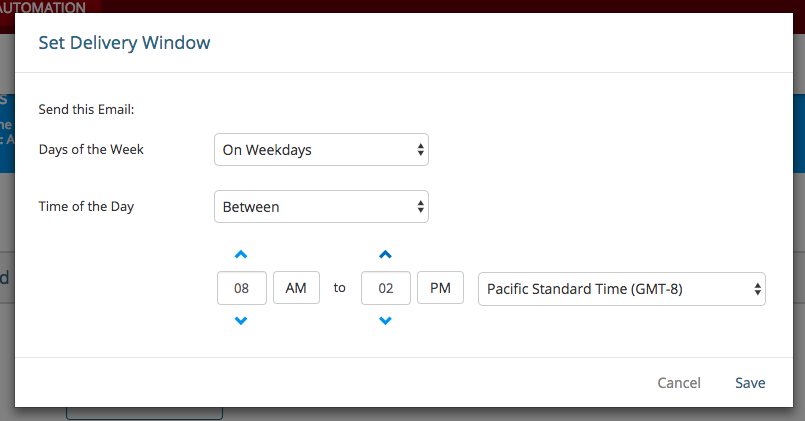Open the Pacific Standard Time timezone dropdown
Viewport: 805px width, 421px height.
(x=622, y=289)
